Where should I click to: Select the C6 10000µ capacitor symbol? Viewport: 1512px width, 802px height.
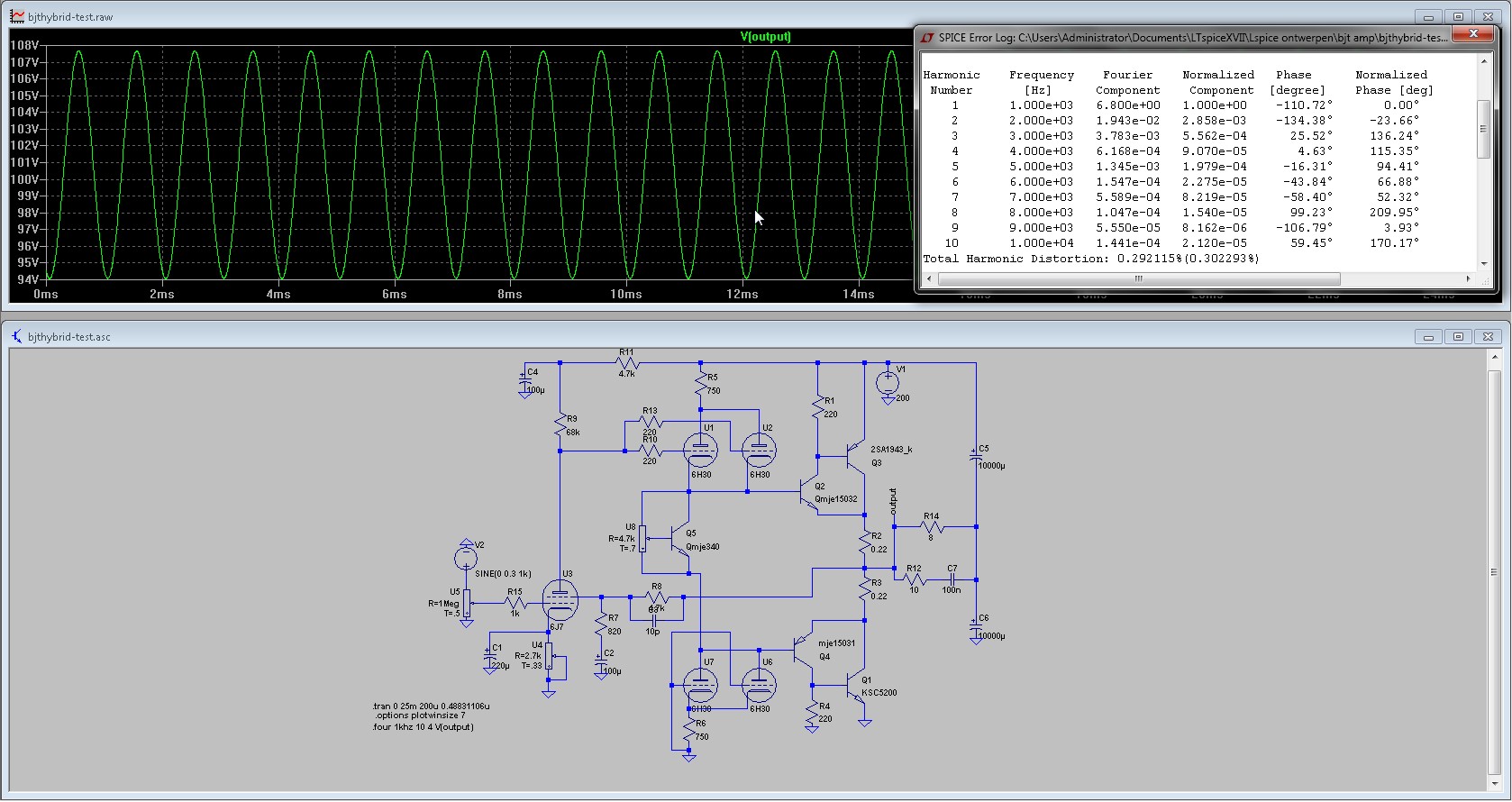coord(976,625)
